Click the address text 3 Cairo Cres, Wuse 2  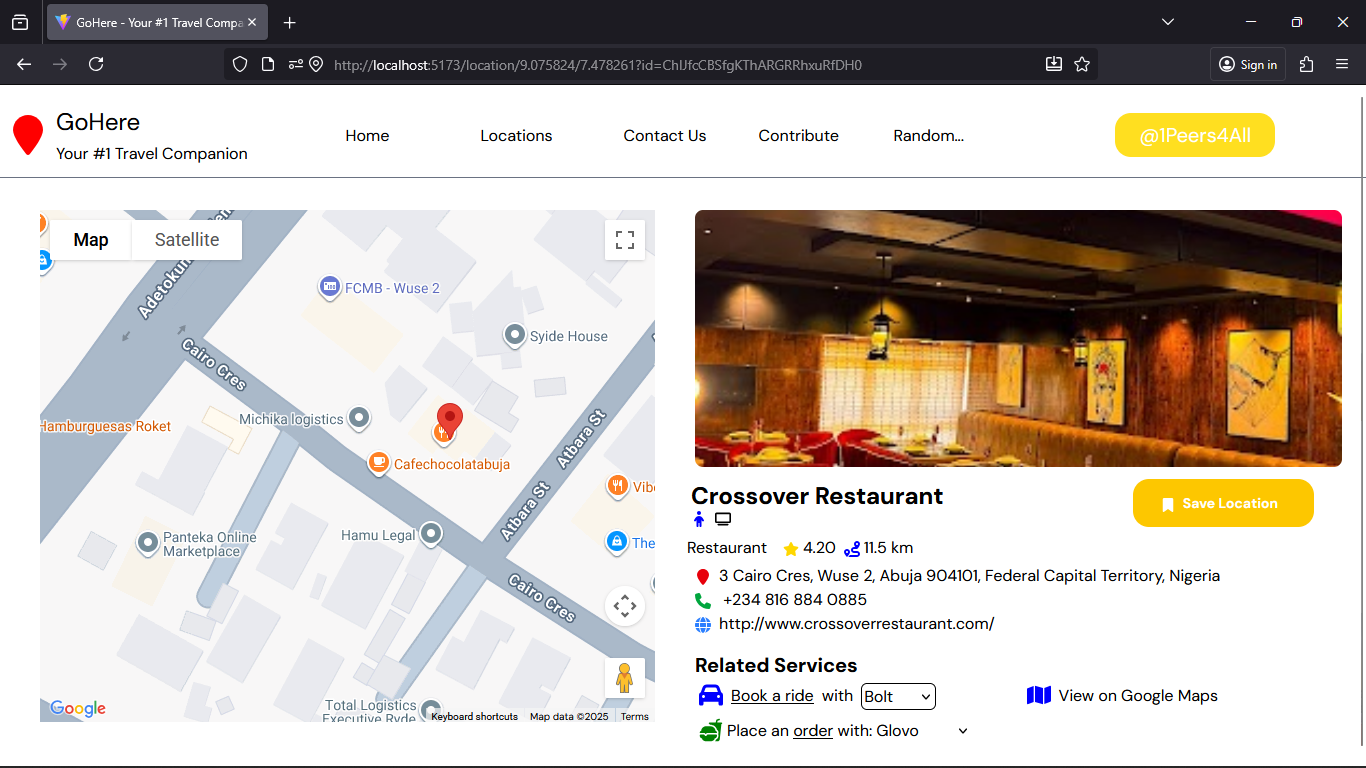pyautogui.click(x=969, y=576)
